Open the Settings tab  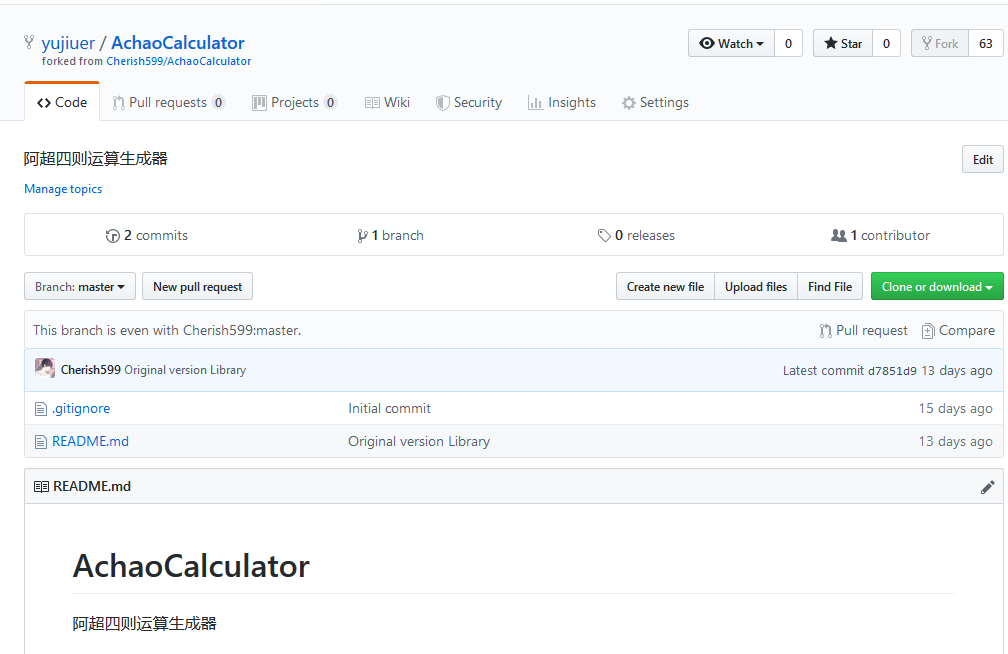pos(655,102)
